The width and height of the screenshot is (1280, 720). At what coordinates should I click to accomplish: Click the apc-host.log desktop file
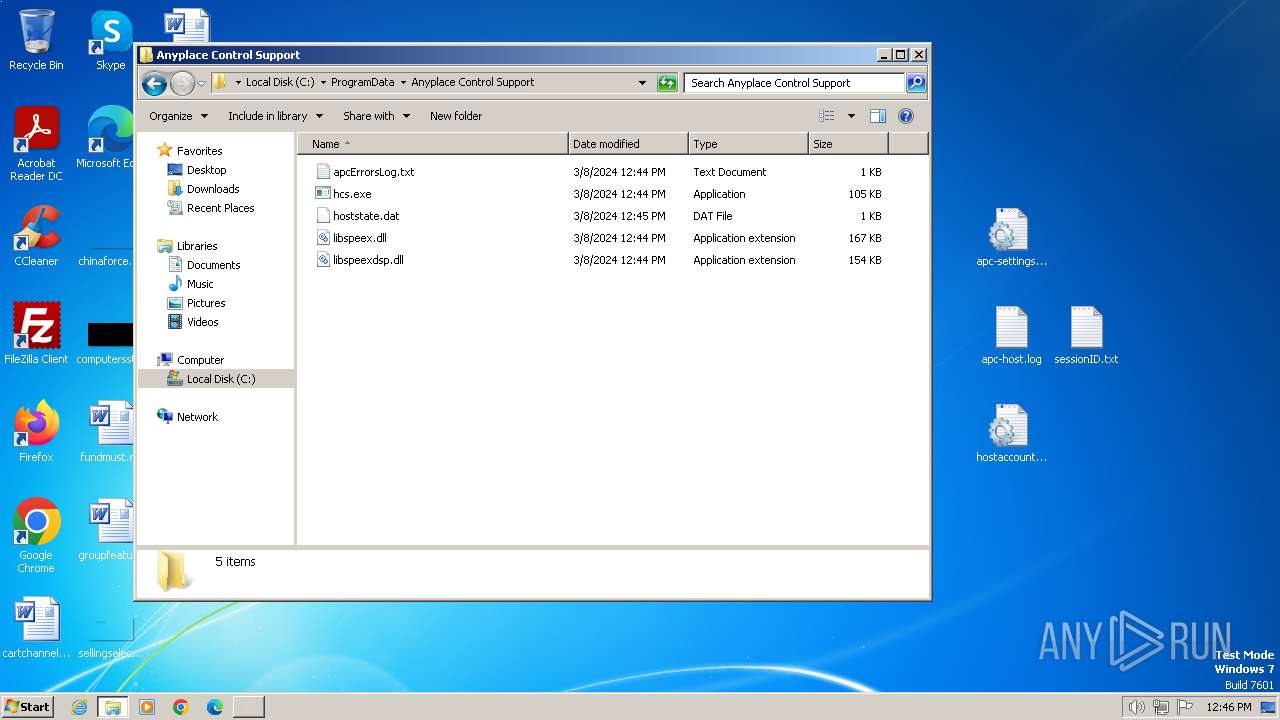[x=1011, y=336]
